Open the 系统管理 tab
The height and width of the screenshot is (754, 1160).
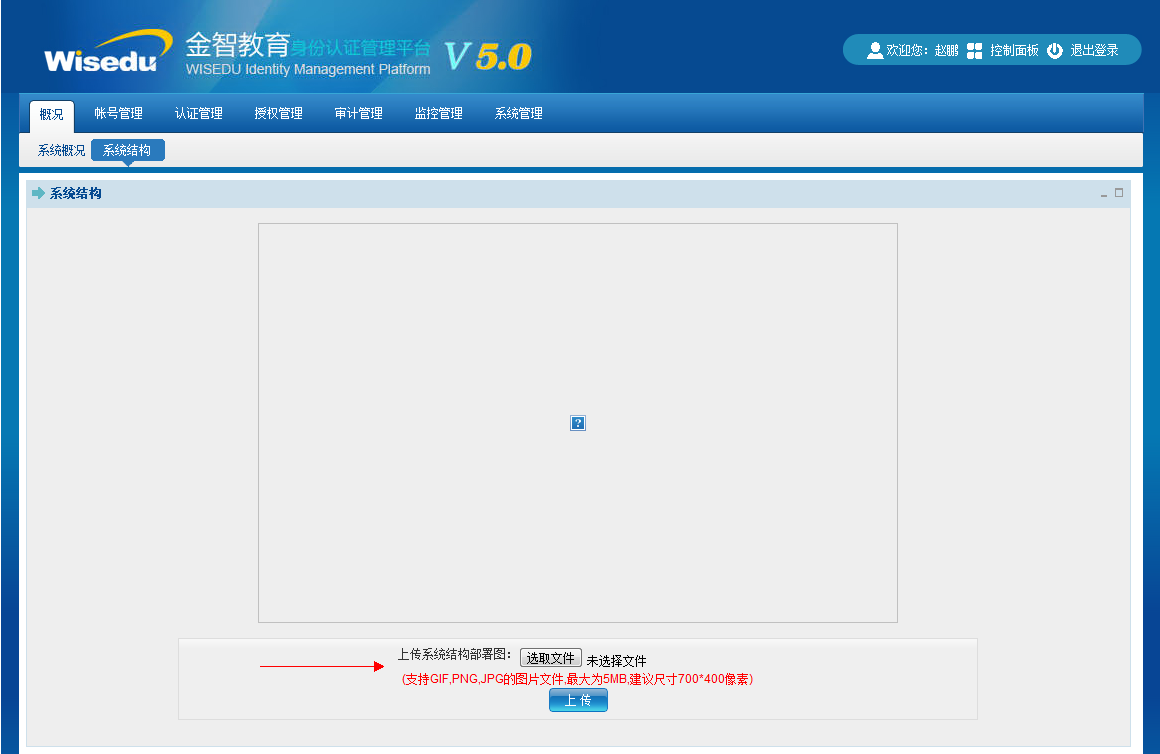(519, 114)
